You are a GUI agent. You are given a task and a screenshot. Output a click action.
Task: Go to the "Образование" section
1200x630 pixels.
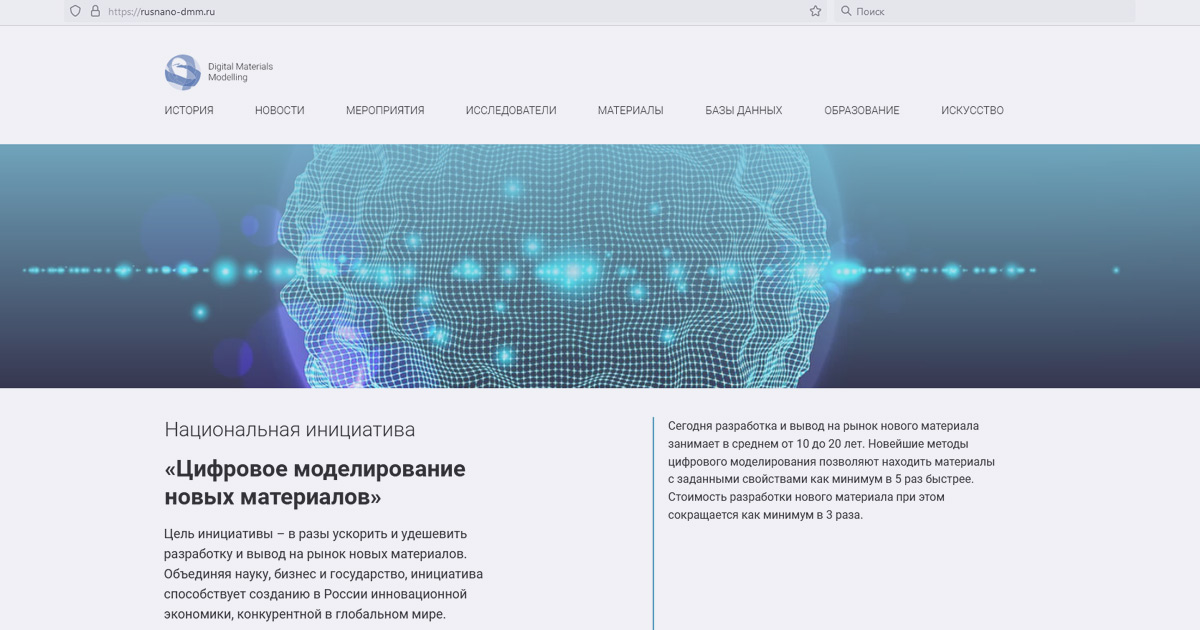point(861,111)
